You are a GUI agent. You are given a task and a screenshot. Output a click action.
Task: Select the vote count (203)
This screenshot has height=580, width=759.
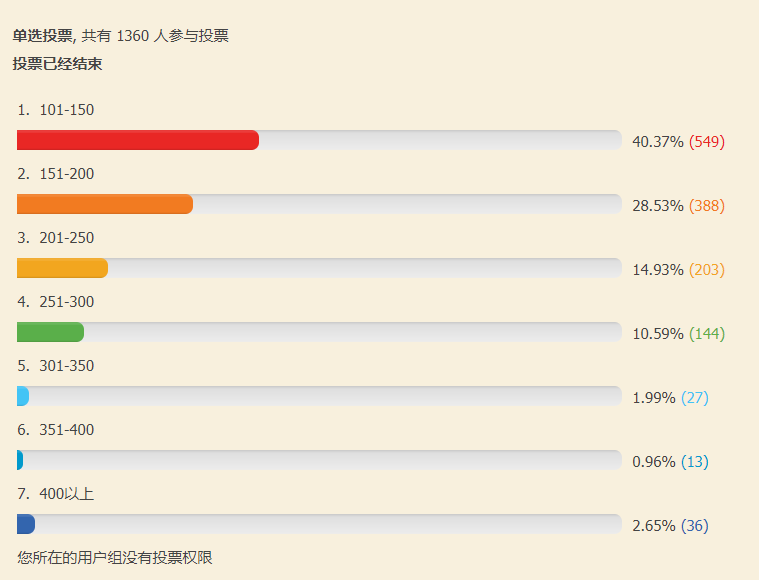pos(707,269)
